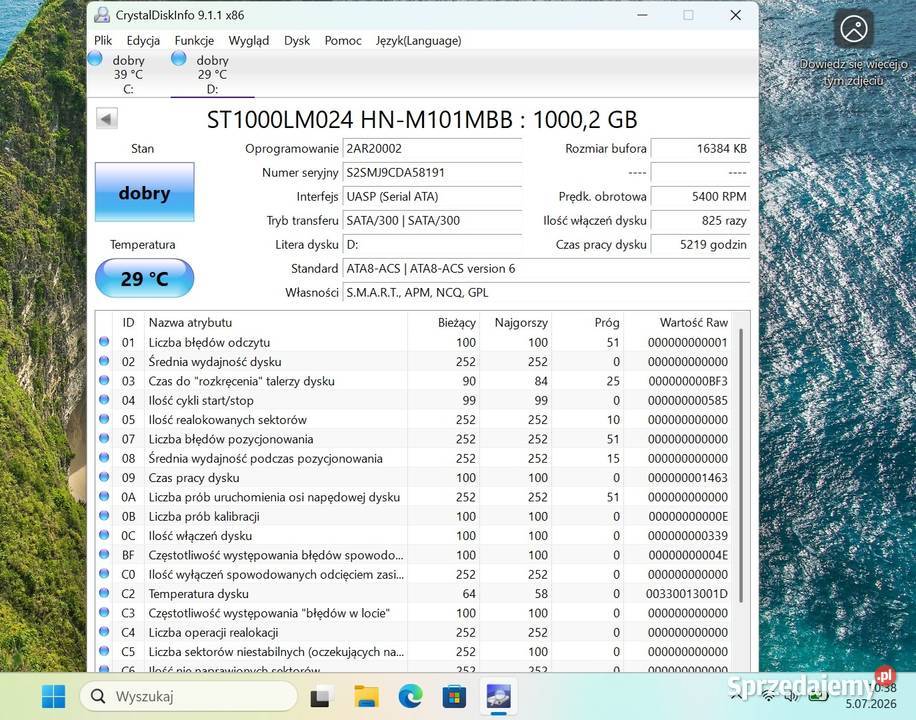
Task: Click the rotation speed field 5400 RPM
Action: point(700,196)
